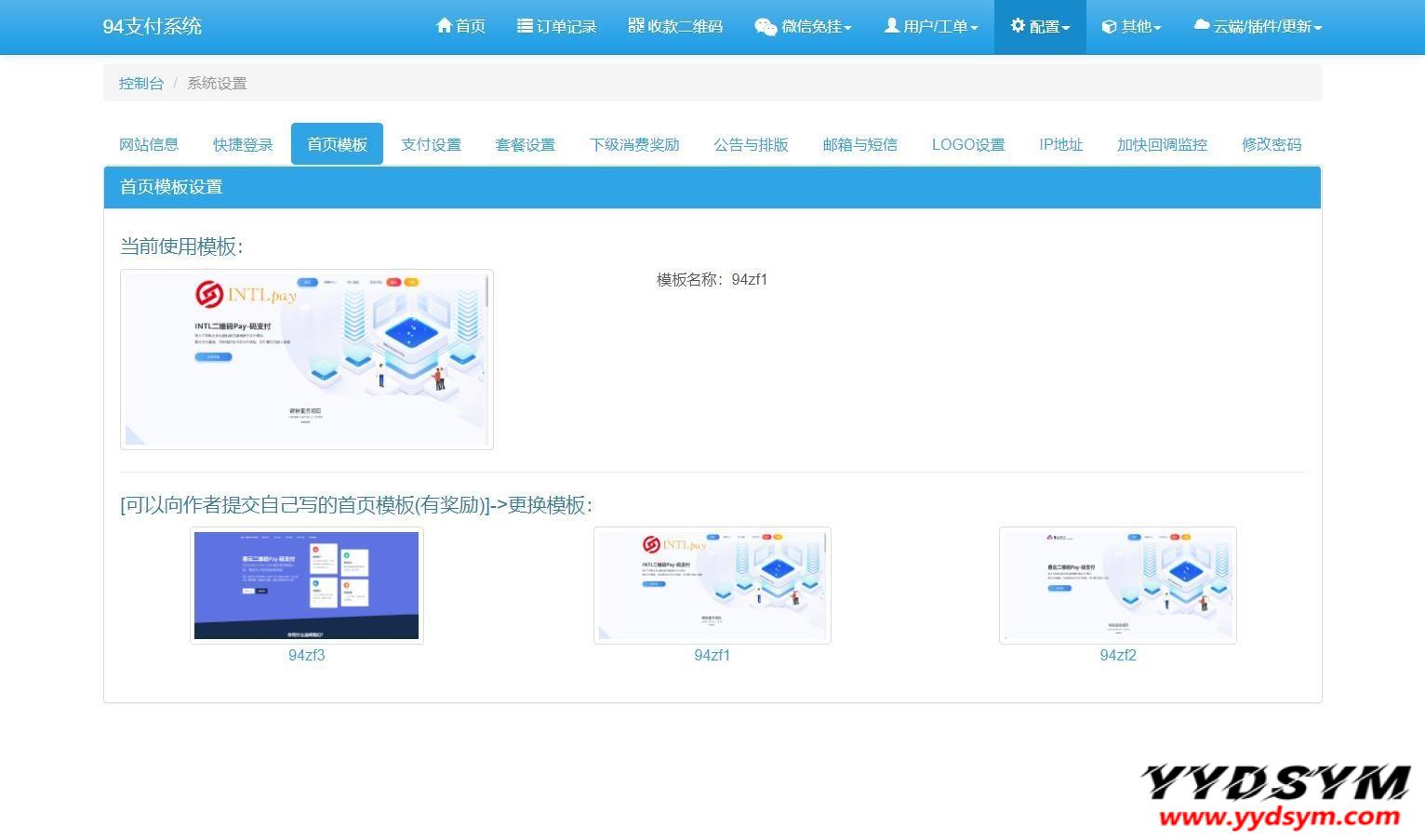This screenshot has height=840, width=1425.
Task: Click the 94zf1 template name link
Action: coord(712,655)
